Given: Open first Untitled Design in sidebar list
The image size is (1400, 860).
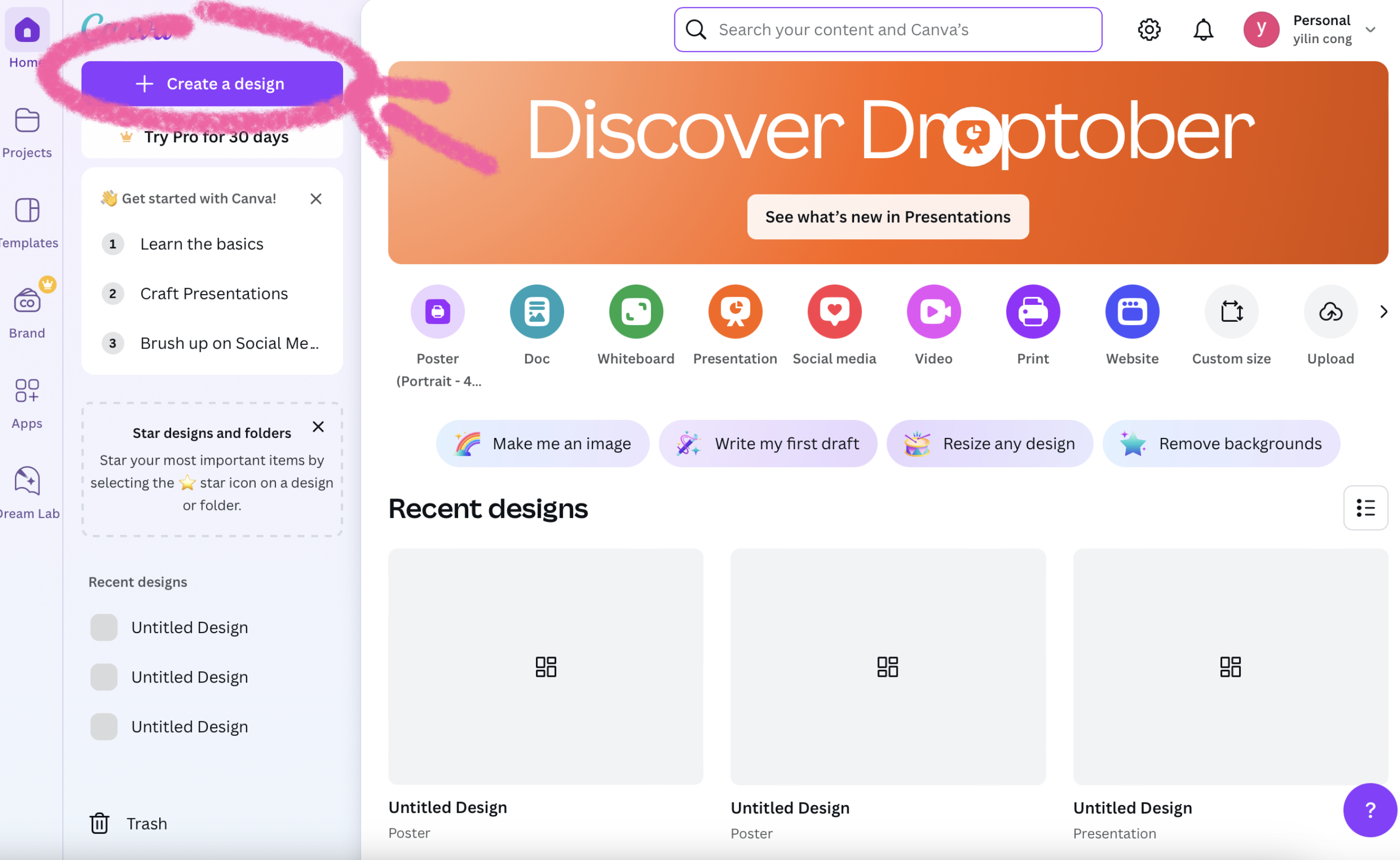Looking at the screenshot, I should point(211,627).
